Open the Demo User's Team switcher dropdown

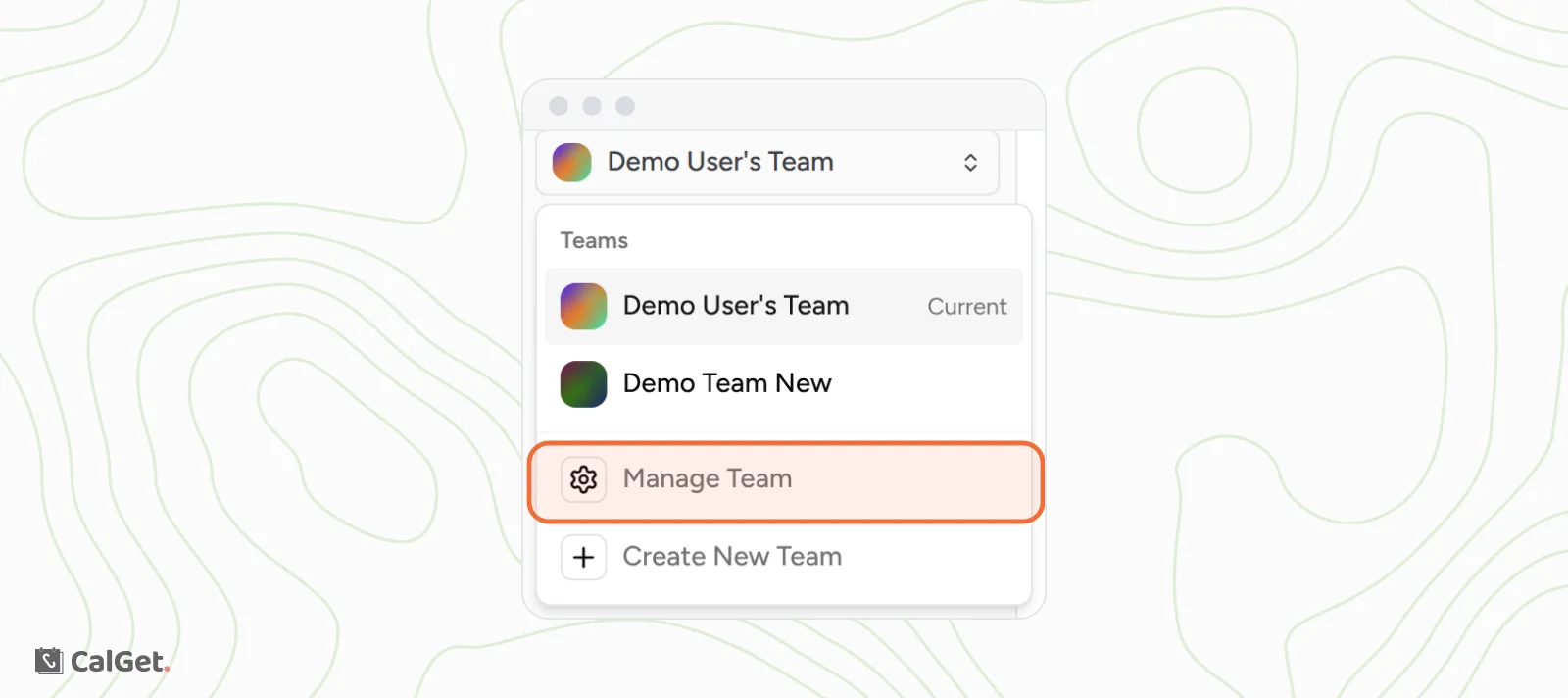pyautogui.click(x=767, y=162)
